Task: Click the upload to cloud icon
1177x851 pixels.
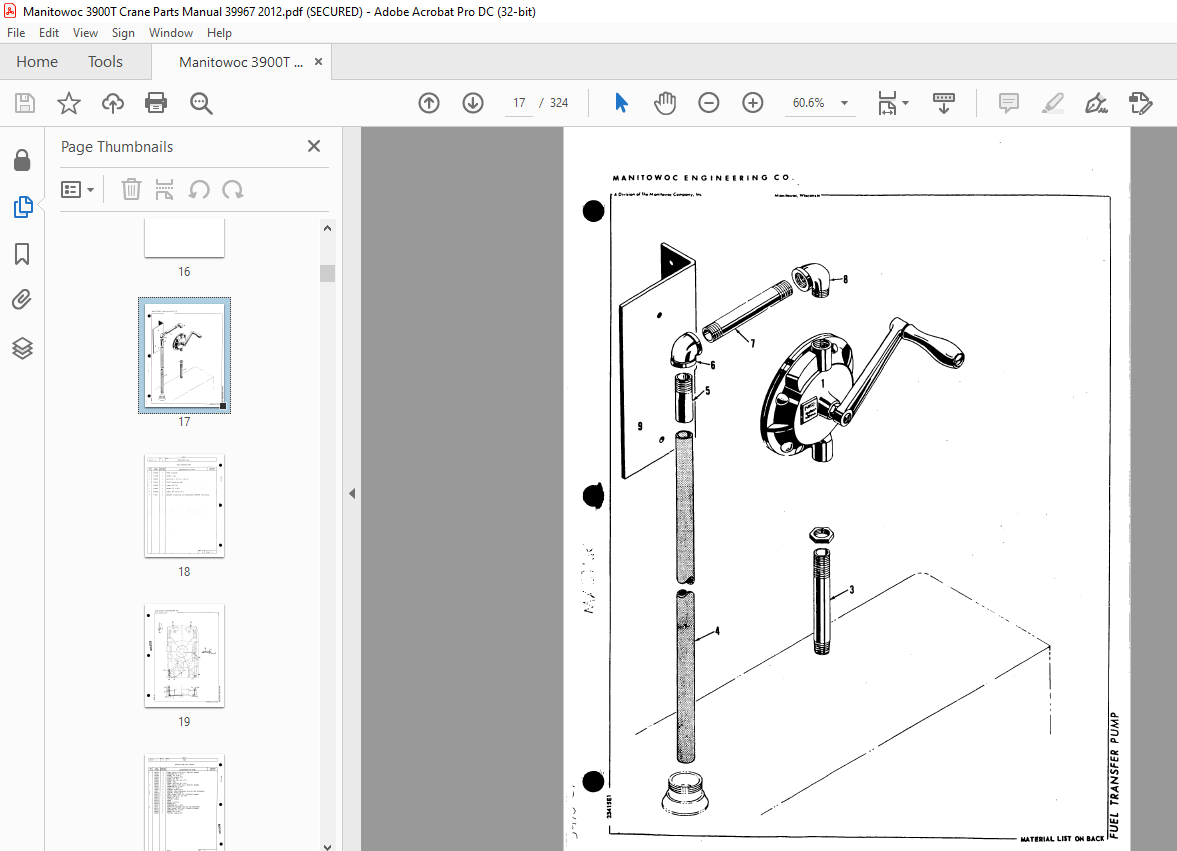Action: click(113, 103)
